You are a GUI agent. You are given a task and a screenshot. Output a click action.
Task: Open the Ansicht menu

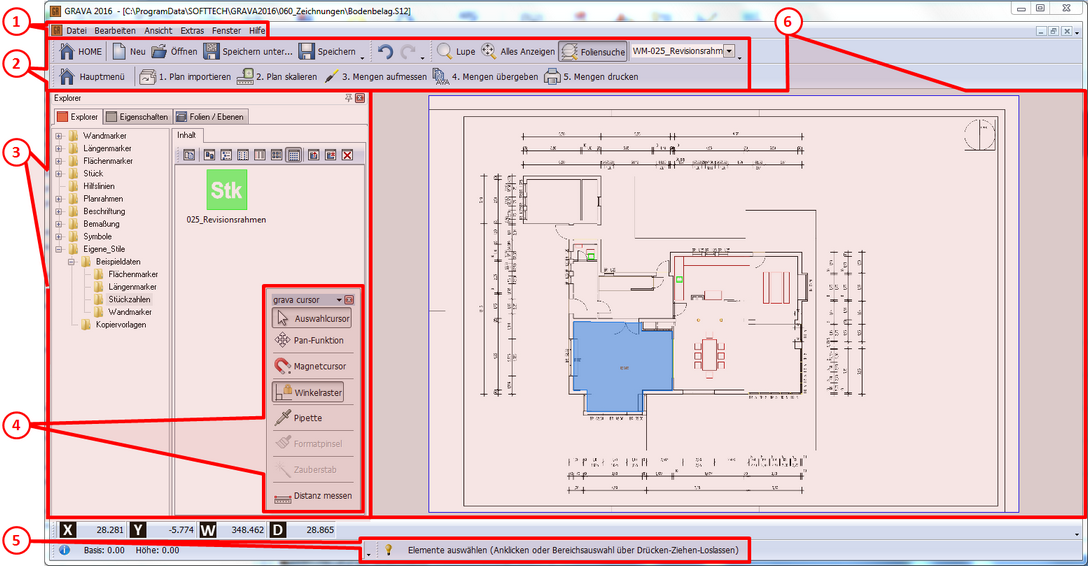[158, 31]
